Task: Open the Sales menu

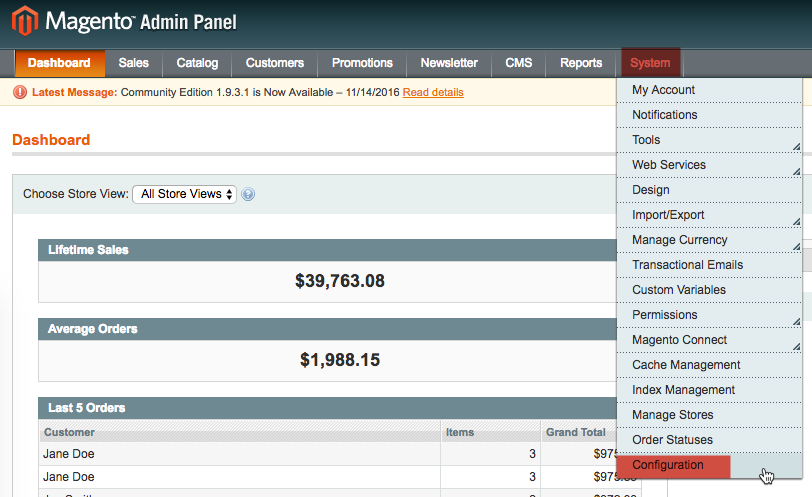Action: 133,63
